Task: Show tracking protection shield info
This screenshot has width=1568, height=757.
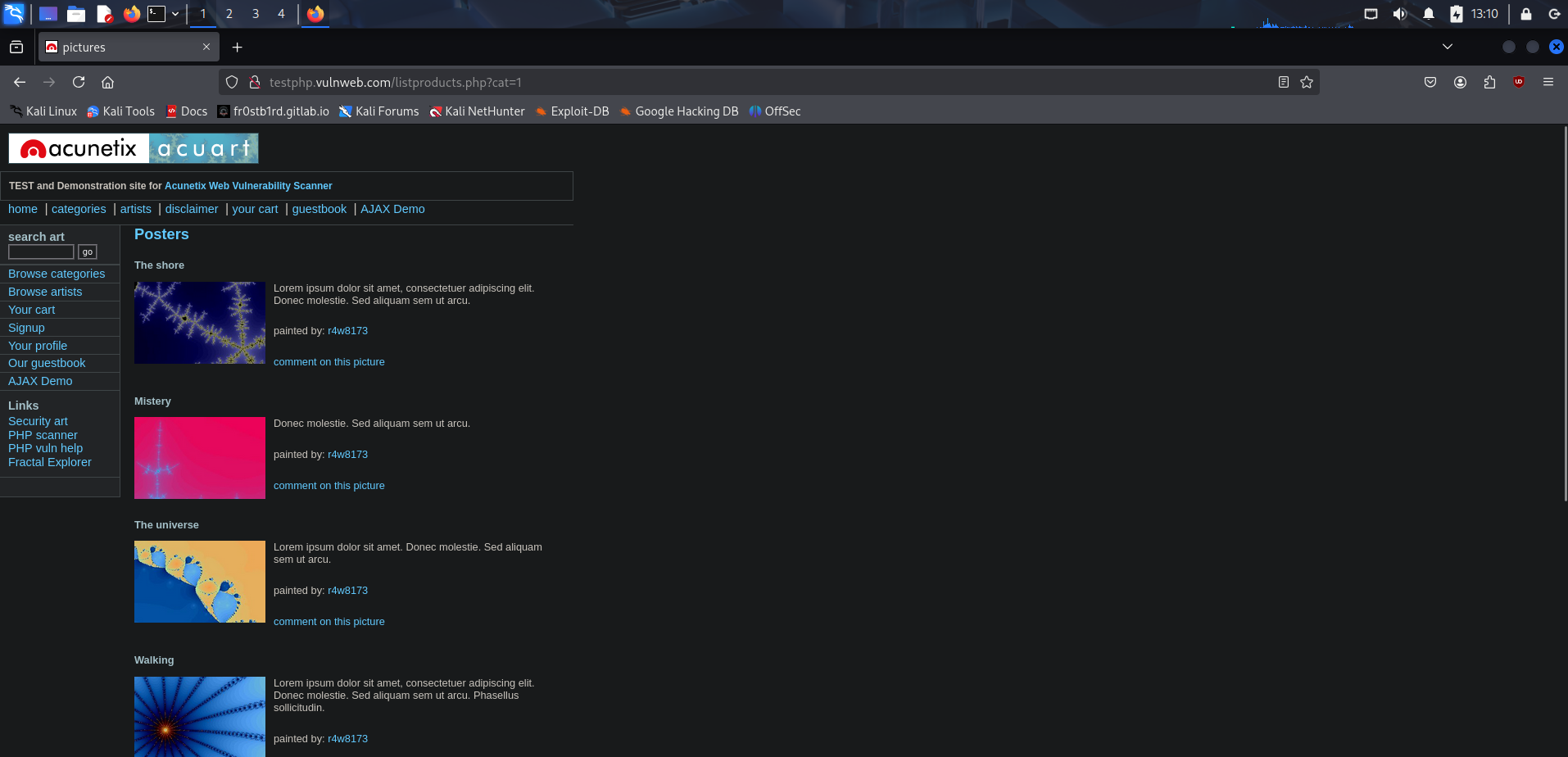Action: pos(232,82)
